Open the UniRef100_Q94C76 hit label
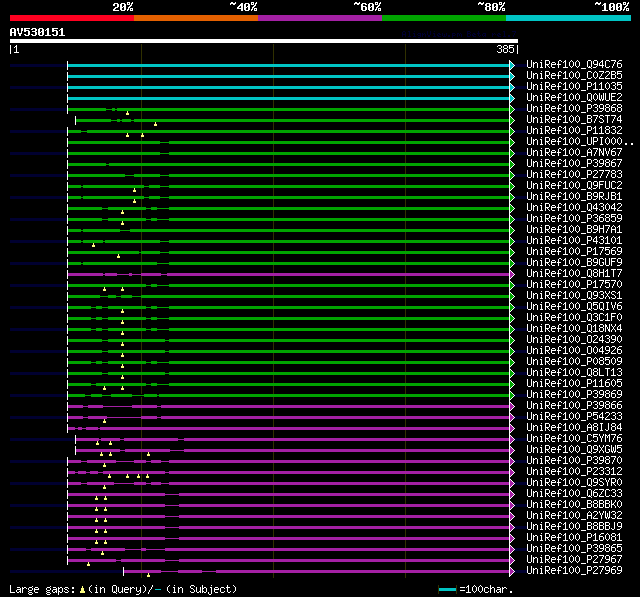Viewport: 640px width, 597px height. 573,65
